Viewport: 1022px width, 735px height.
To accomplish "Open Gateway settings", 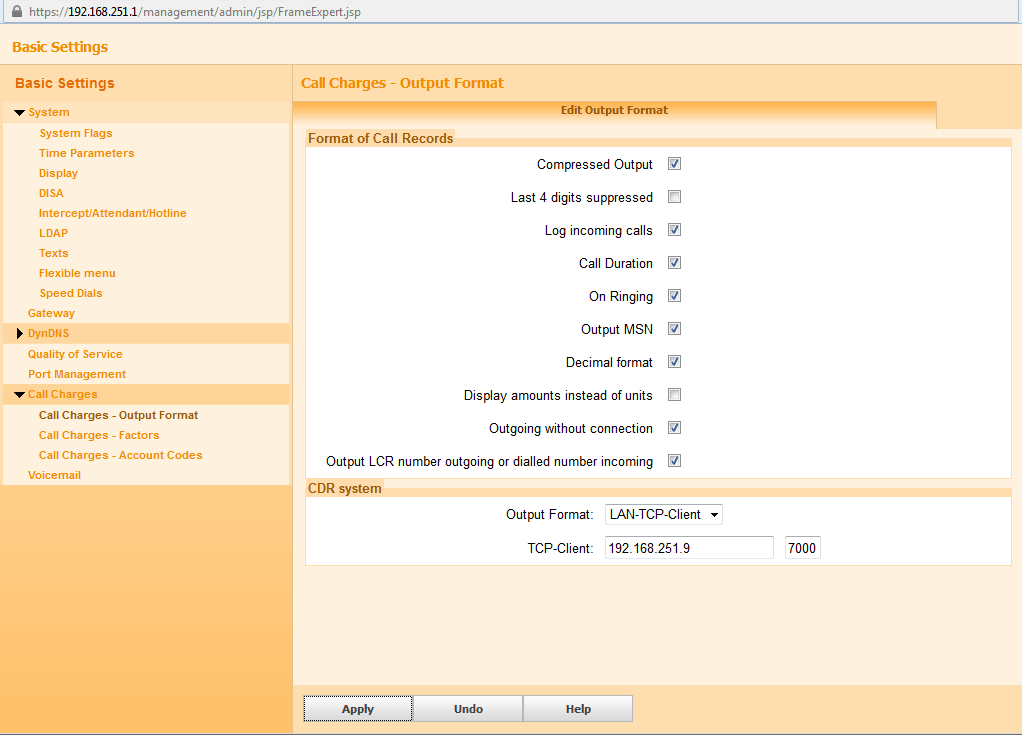I will [x=51, y=313].
